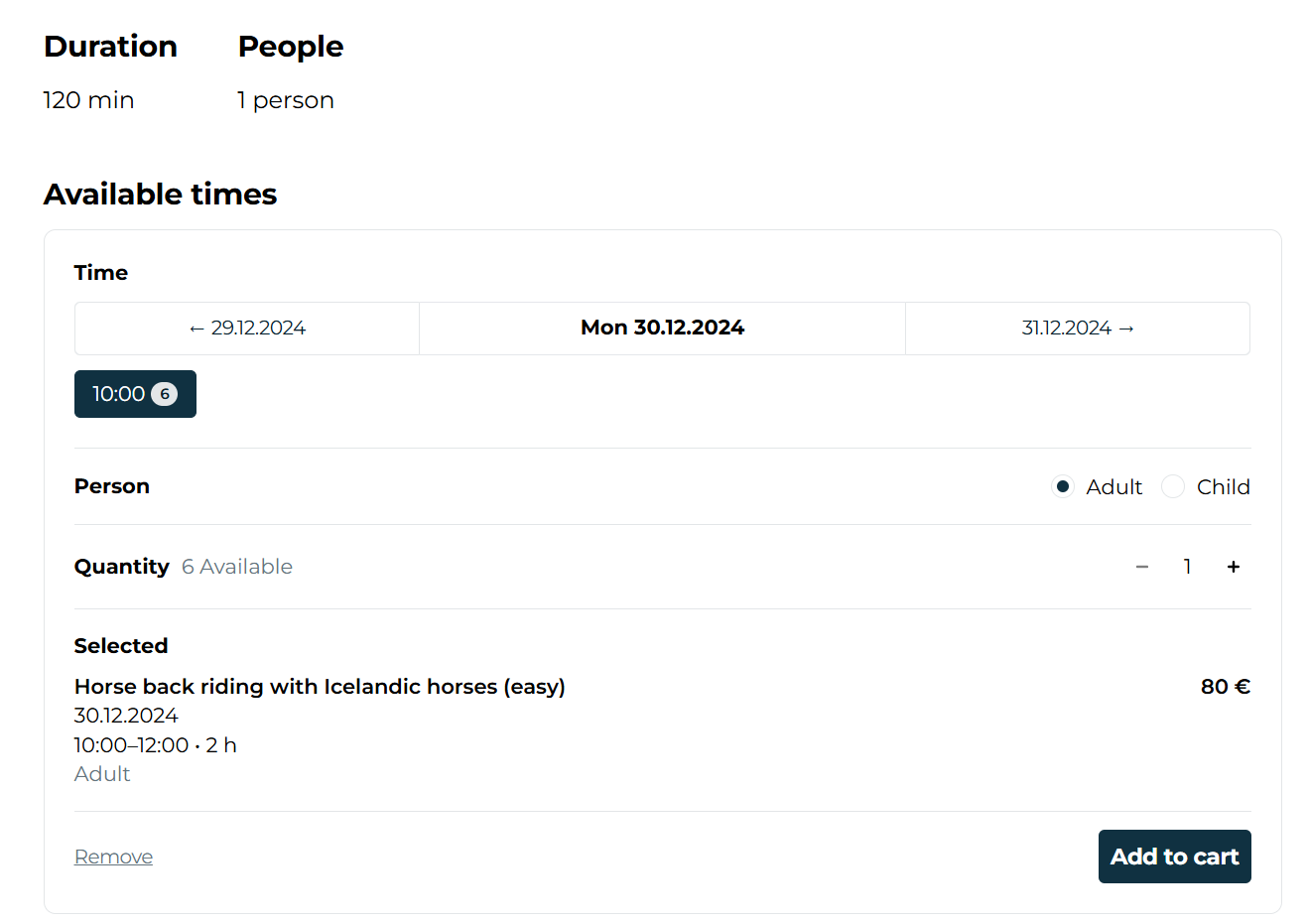Click the "Selected" section heading
The width and height of the screenshot is (1308, 924).
[x=121, y=646]
